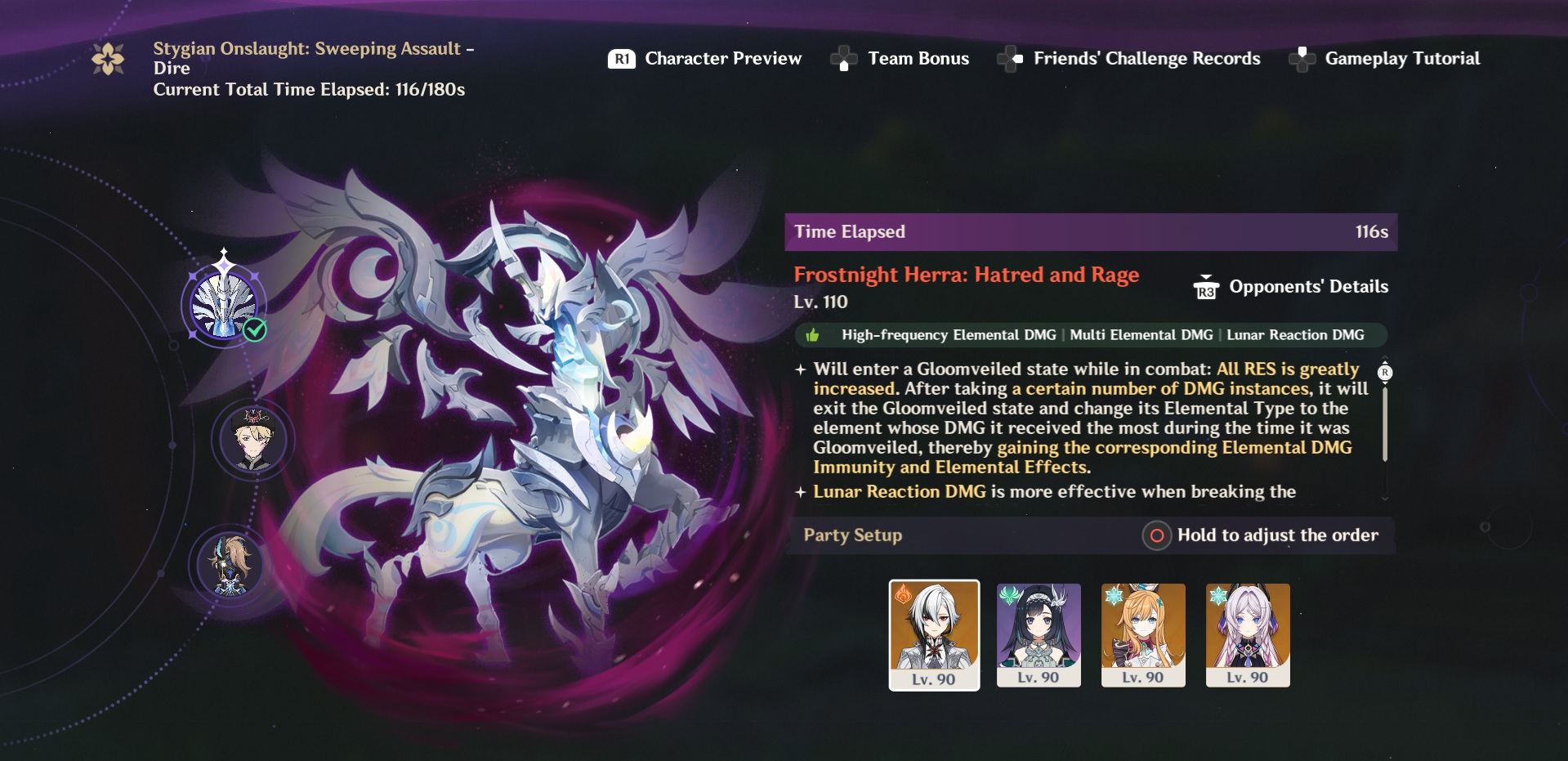Image resolution: width=1568 pixels, height=761 pixels.
Task: Open Opponents' Details with R3 icon
Action: coord(1206,287)
